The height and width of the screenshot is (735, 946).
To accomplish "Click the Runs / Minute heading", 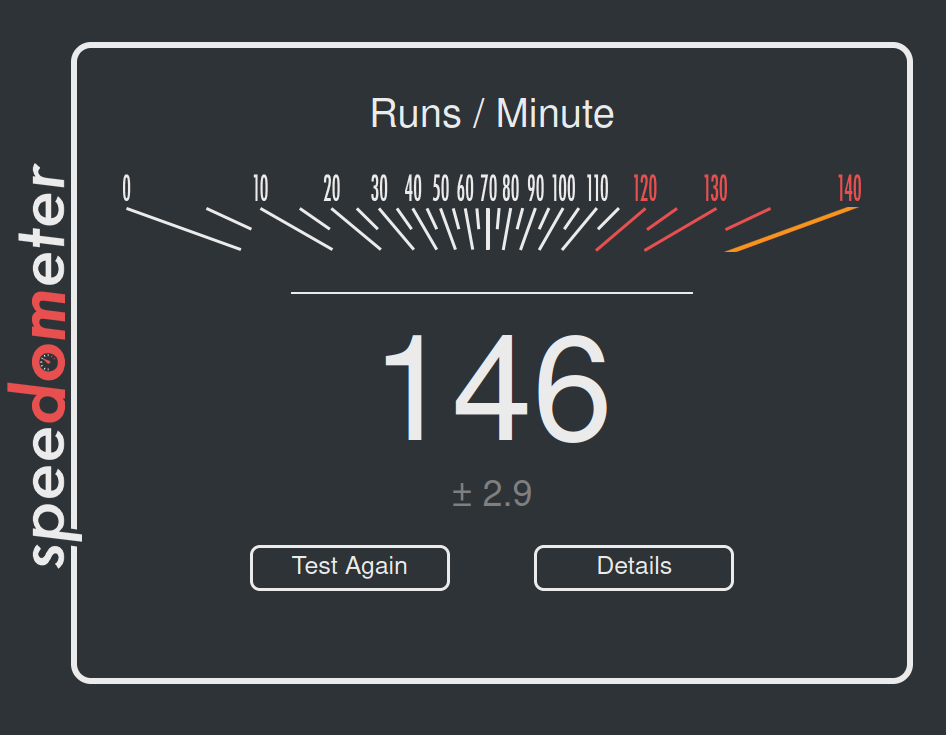I will [492, 113].
